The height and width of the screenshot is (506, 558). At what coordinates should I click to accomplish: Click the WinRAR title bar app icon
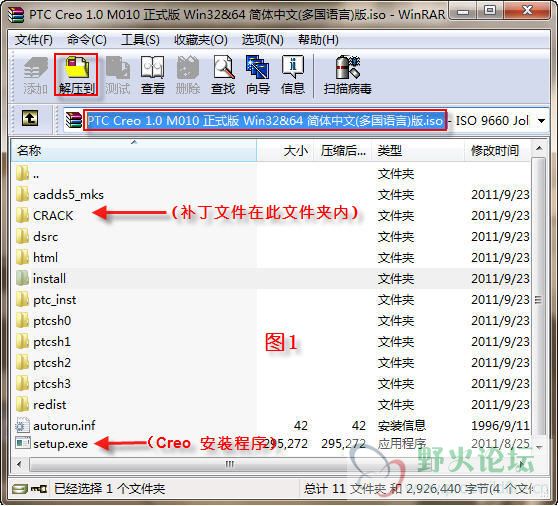(16, 15)
